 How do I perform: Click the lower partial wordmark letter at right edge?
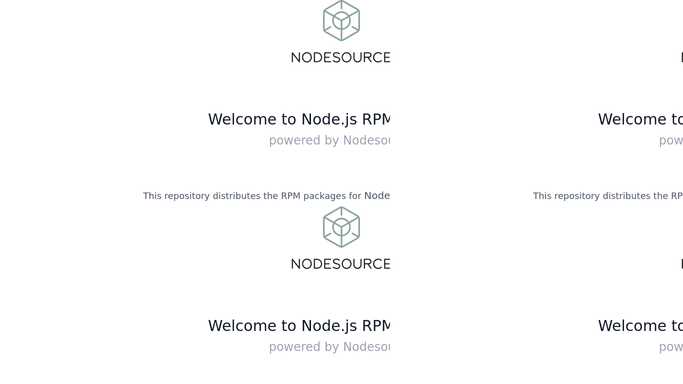coord(682,264)
